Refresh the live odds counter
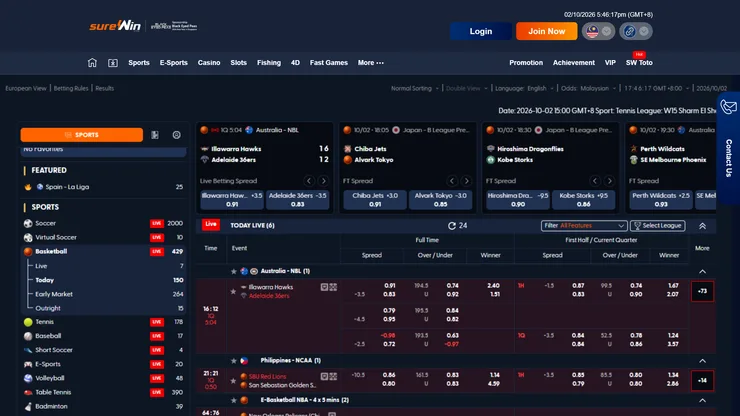Viewport: 740px width, 416px height. [x=452, y=226]
